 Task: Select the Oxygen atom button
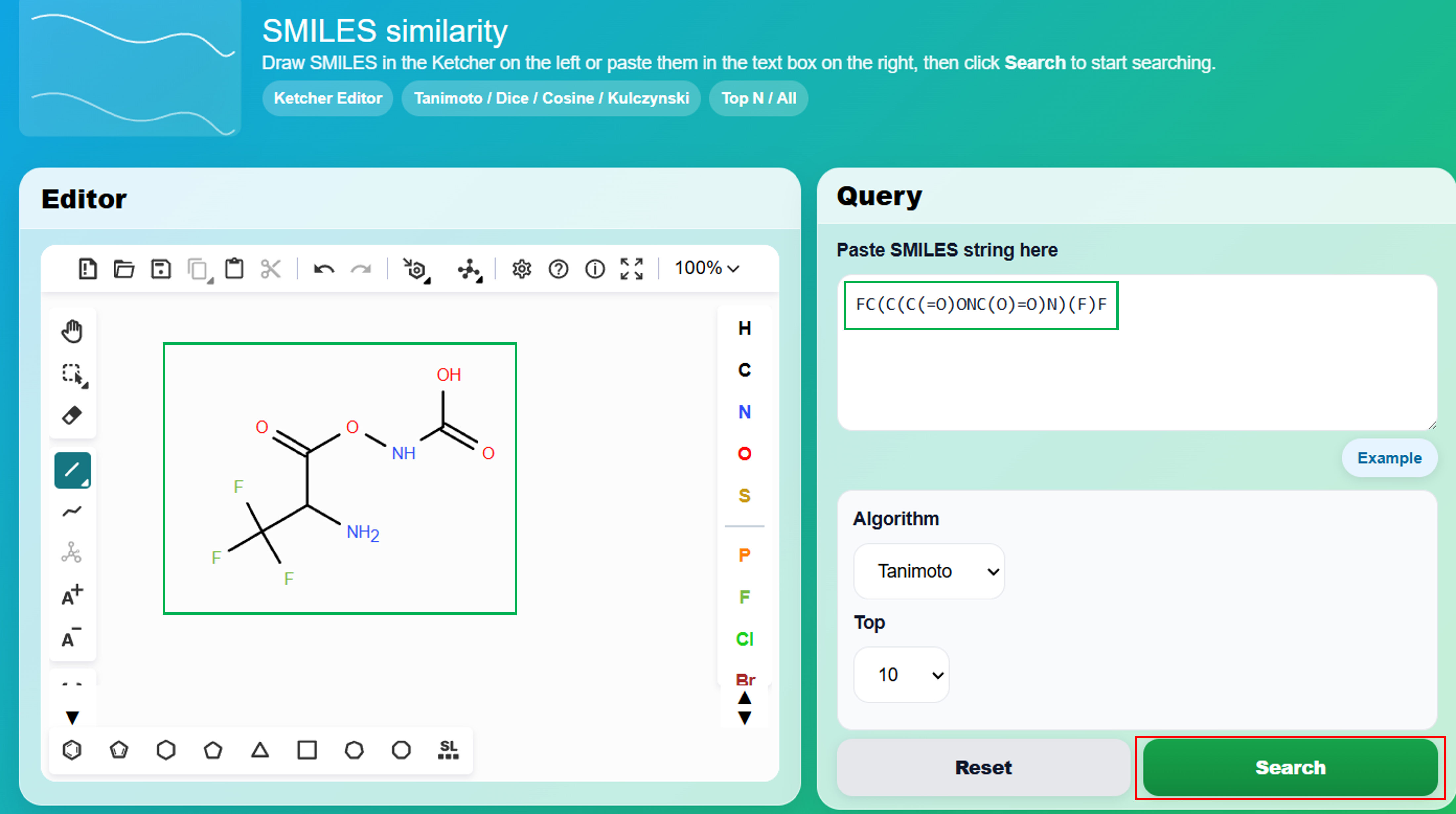[745, 454]
